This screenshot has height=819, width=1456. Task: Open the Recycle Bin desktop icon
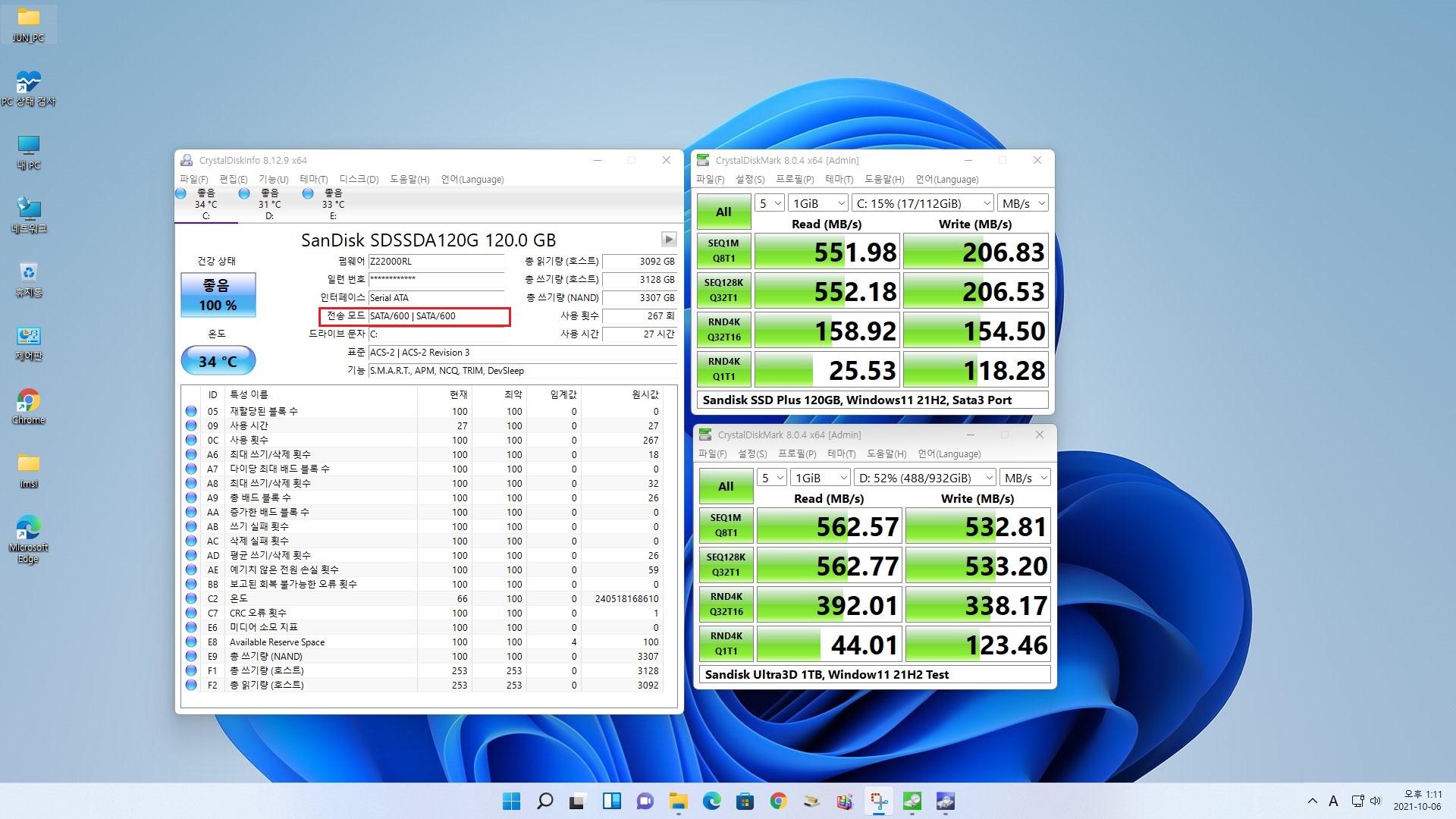[28, 279]
